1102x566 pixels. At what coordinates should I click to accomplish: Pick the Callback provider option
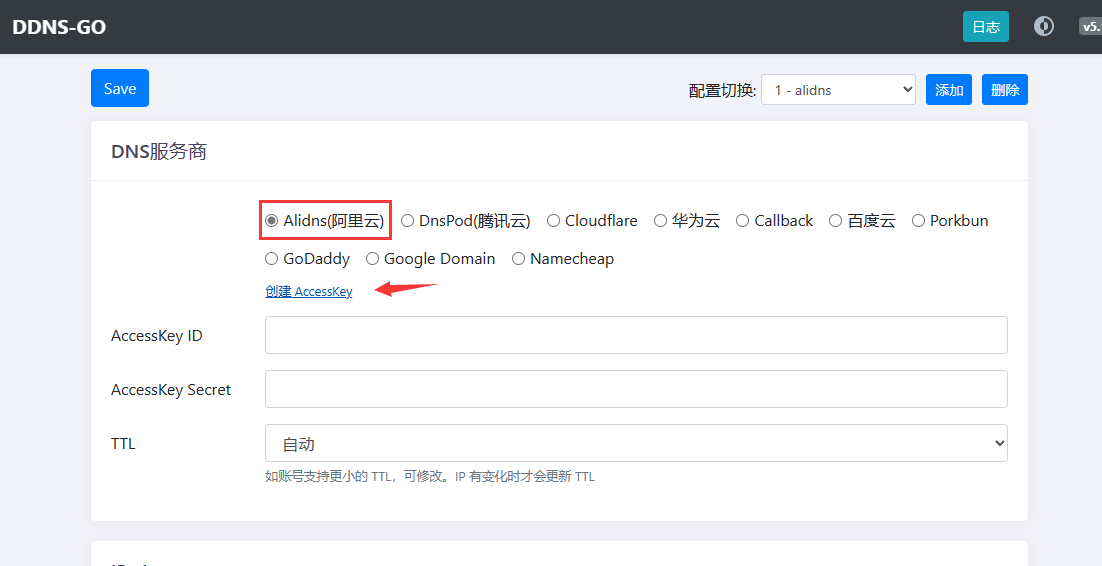click(x=742, y=221)
